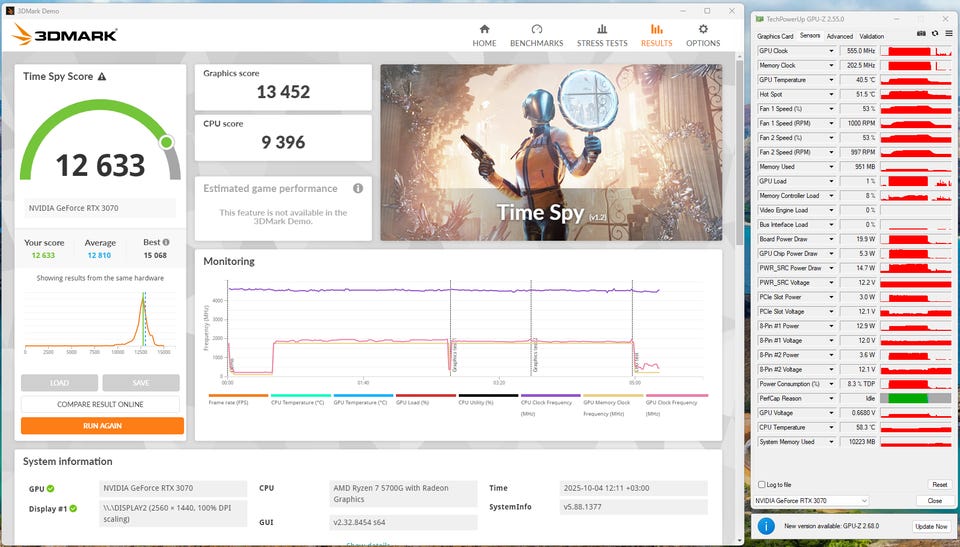Click the GPU Load (%) legend color bar

[x=426, y=396]
